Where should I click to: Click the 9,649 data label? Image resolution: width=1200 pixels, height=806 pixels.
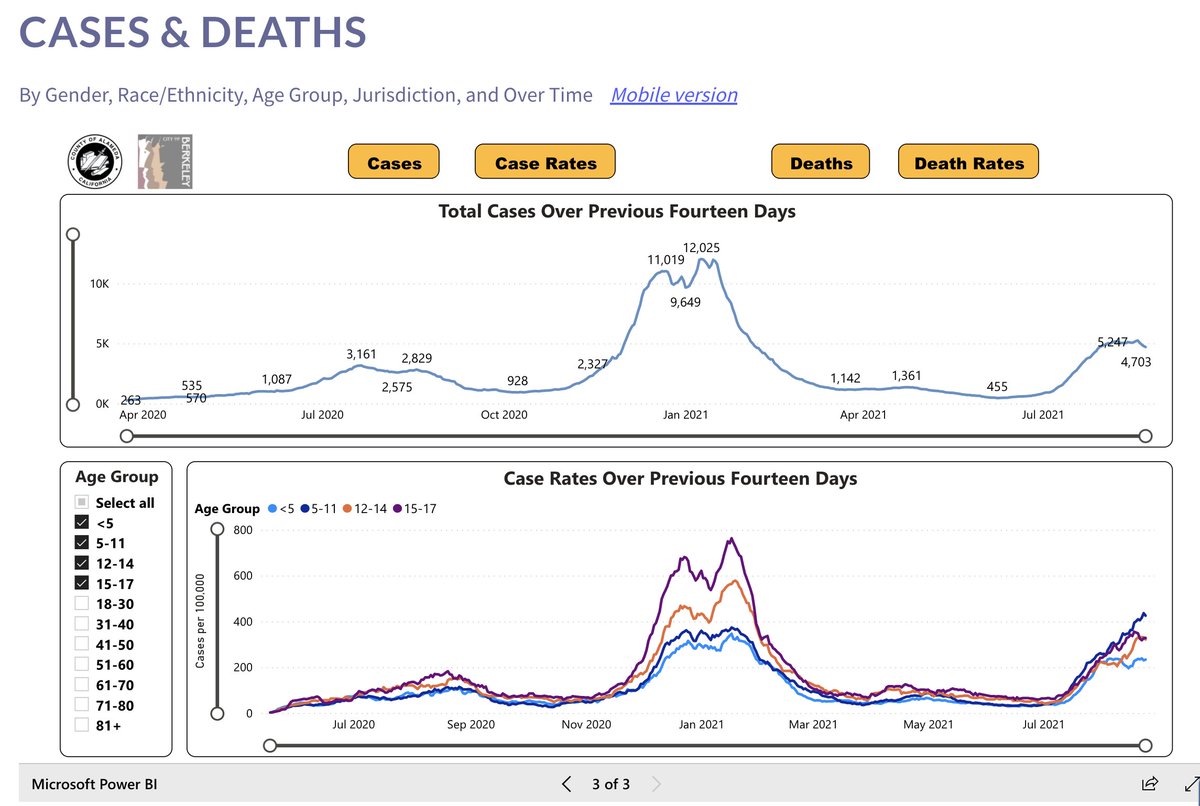pyautogui.click(x=686, y=301)
